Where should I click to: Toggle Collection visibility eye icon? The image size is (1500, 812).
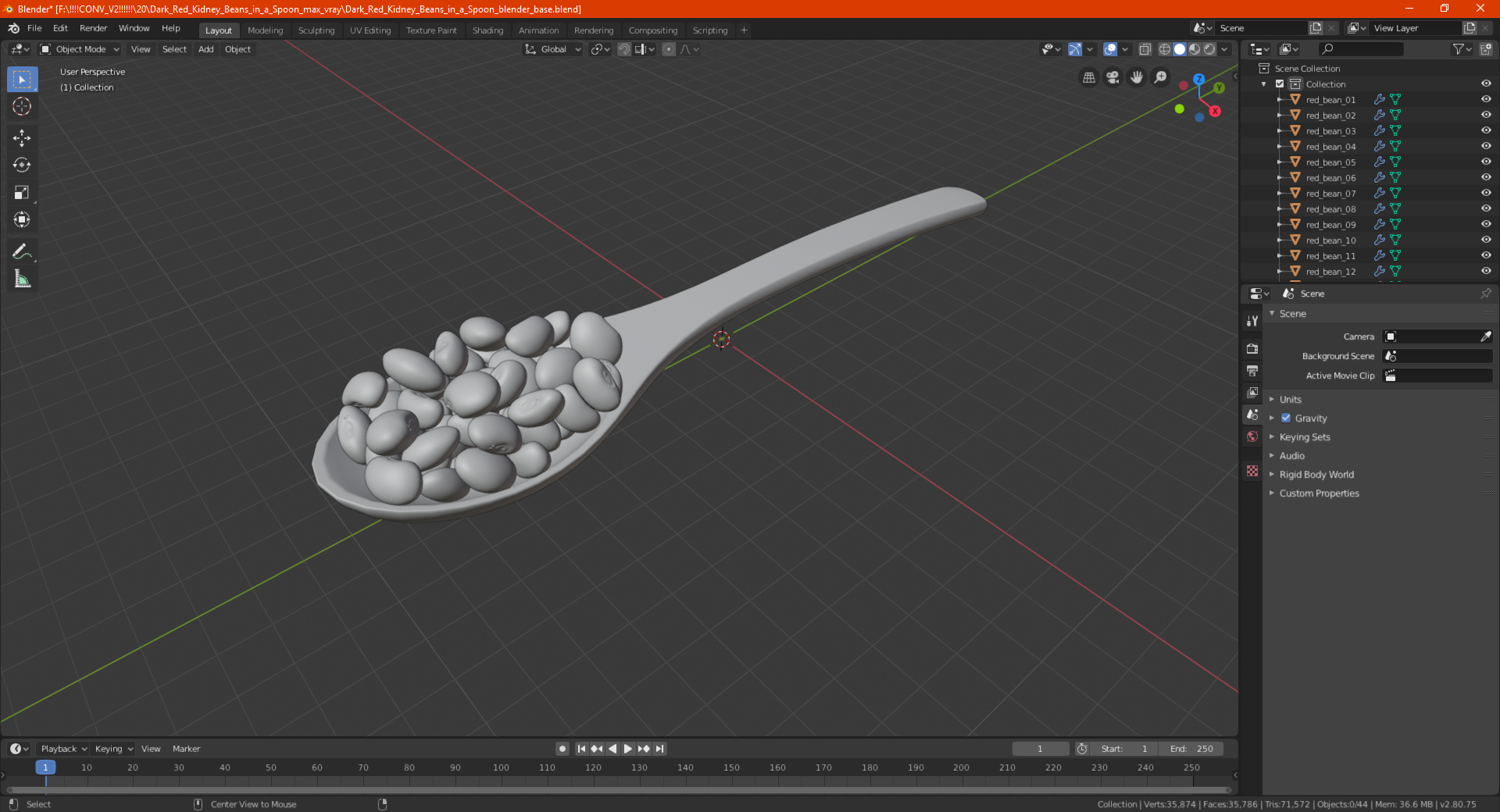coord(1486,84)
